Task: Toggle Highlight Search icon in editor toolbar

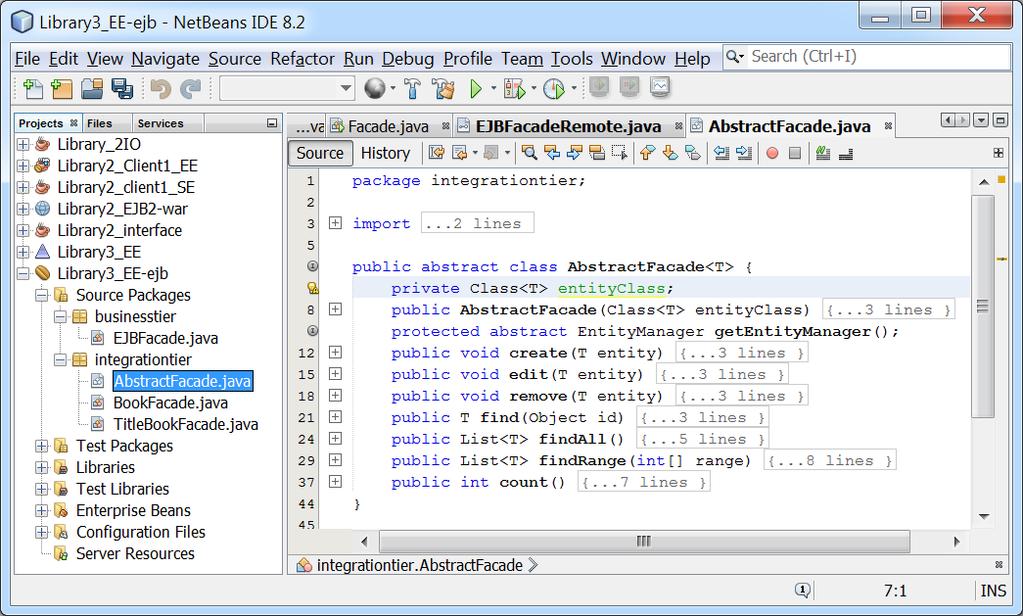Action: point(596,153)
